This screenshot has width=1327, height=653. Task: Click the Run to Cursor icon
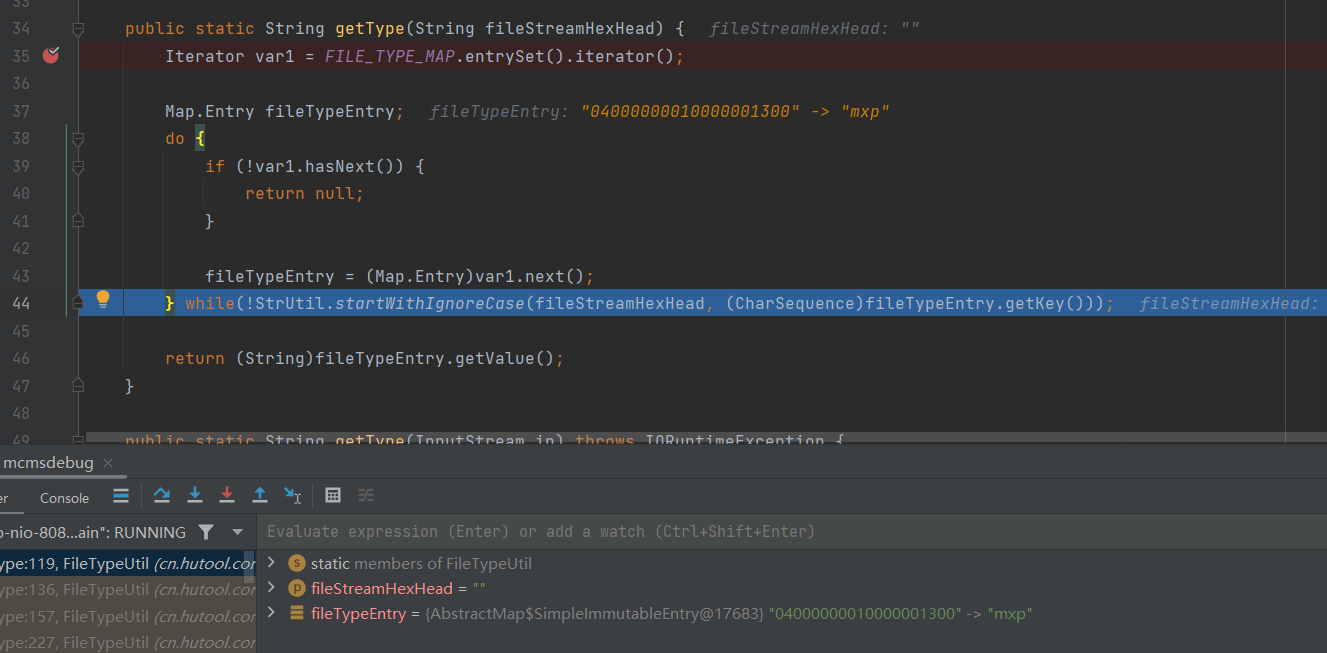coord(292,495)
